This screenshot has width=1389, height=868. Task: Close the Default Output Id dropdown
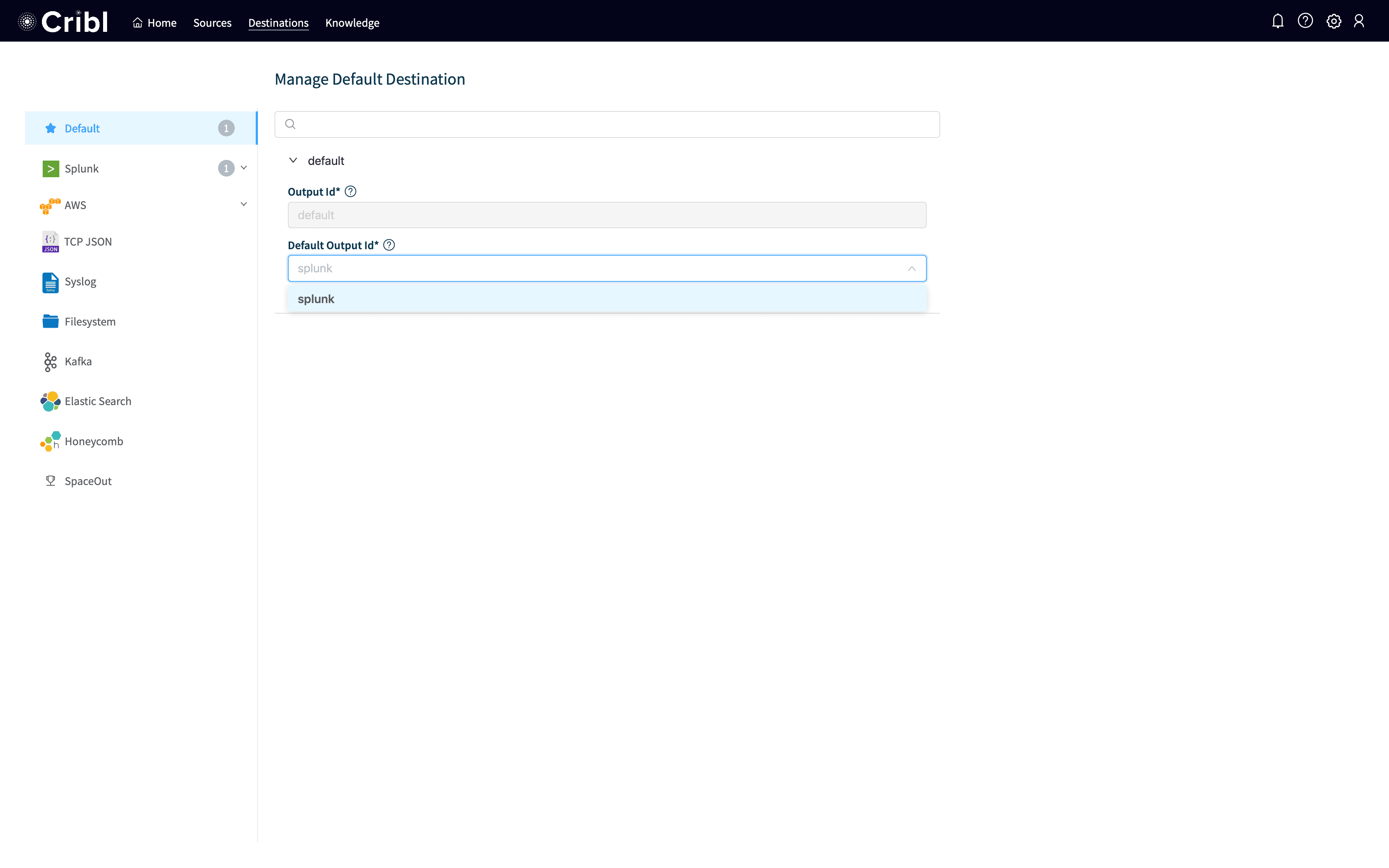tap(912, 269)
